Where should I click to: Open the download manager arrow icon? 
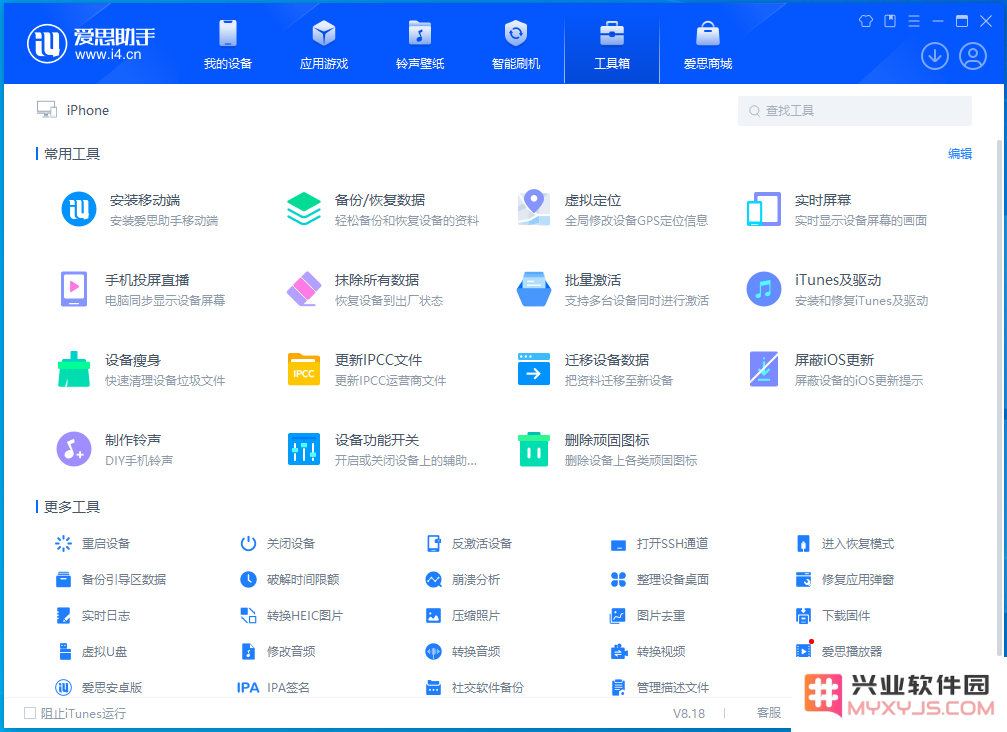coord(934,56)
